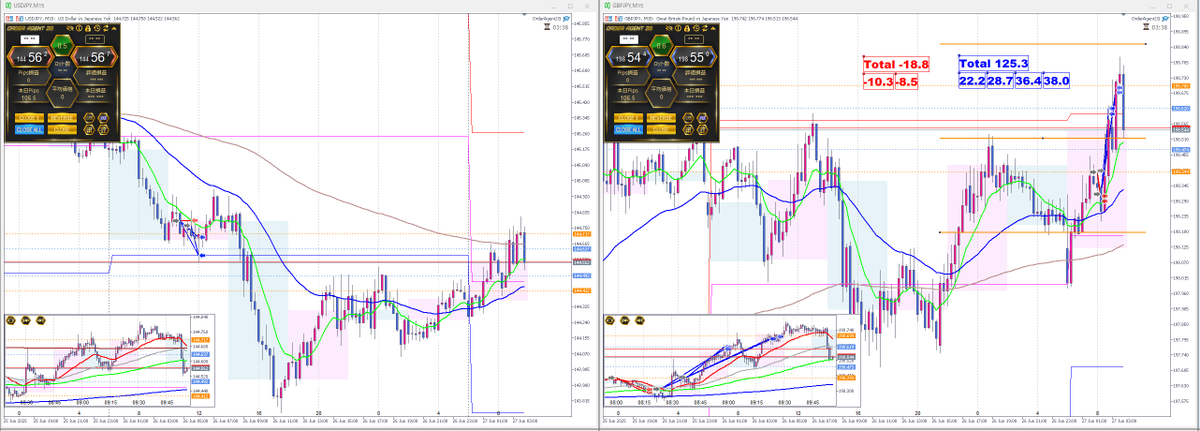Click the white input box above the GBPJPY sell price
This screenshot has height=431, width=1200.
click(x=629, y=40)
